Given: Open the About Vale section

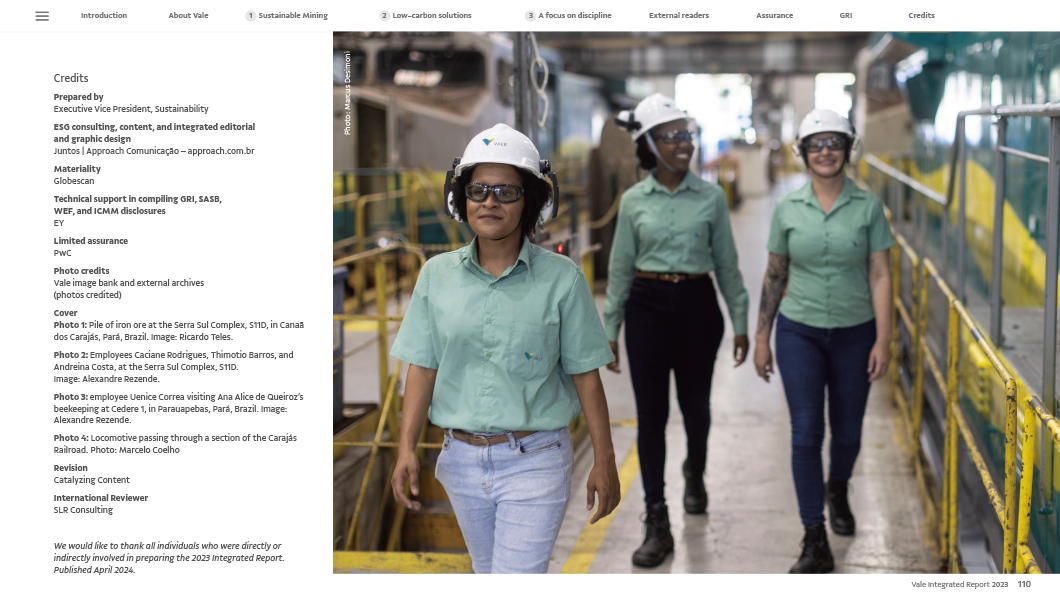Looking at the screenshot, I should (188, 16).
